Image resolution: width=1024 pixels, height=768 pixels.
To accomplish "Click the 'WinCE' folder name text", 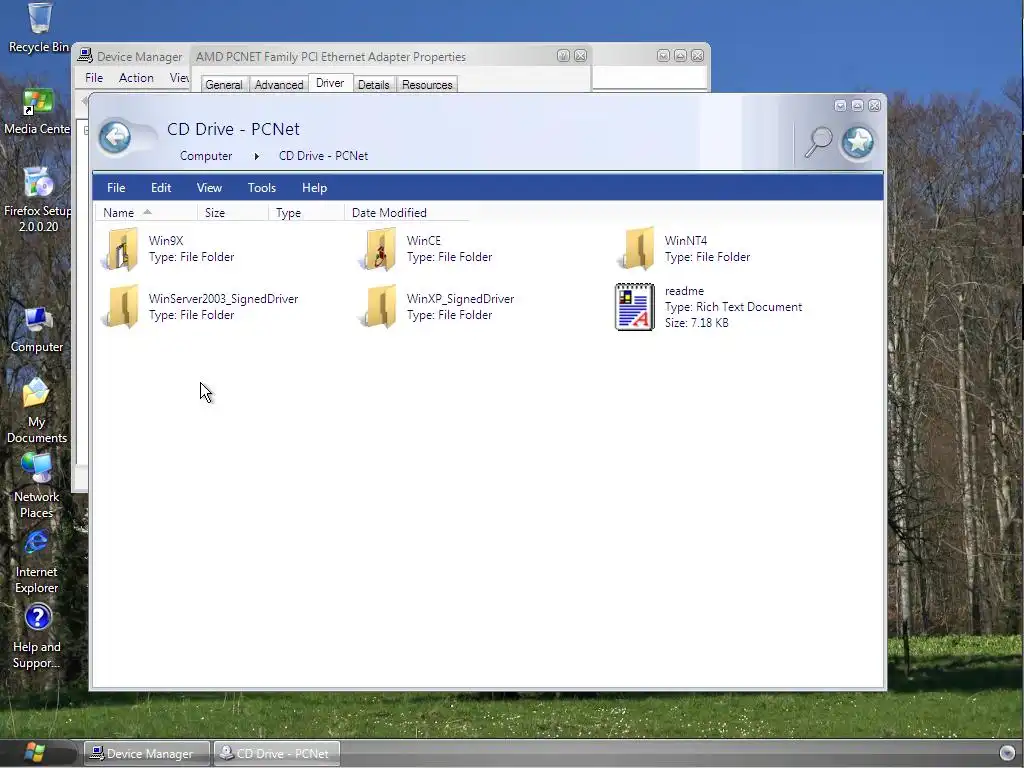I will [423, 241].
